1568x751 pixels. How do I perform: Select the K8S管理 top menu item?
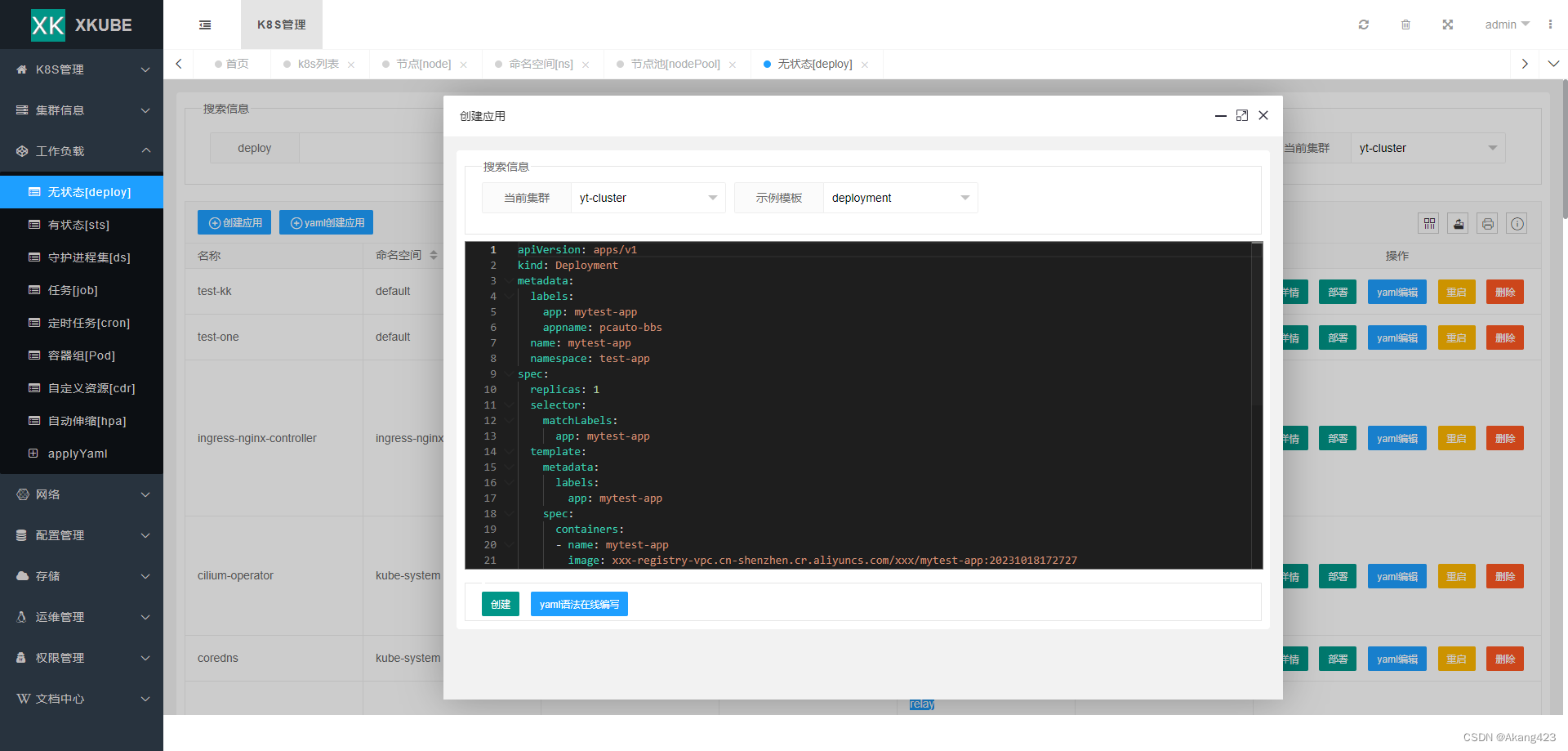[282, 25]
